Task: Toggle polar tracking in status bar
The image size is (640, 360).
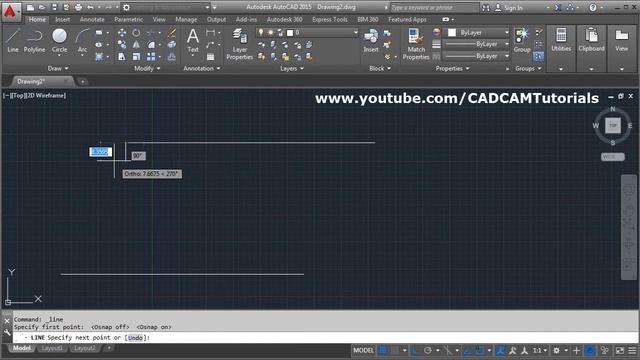Action: click(x=428, y=350)
